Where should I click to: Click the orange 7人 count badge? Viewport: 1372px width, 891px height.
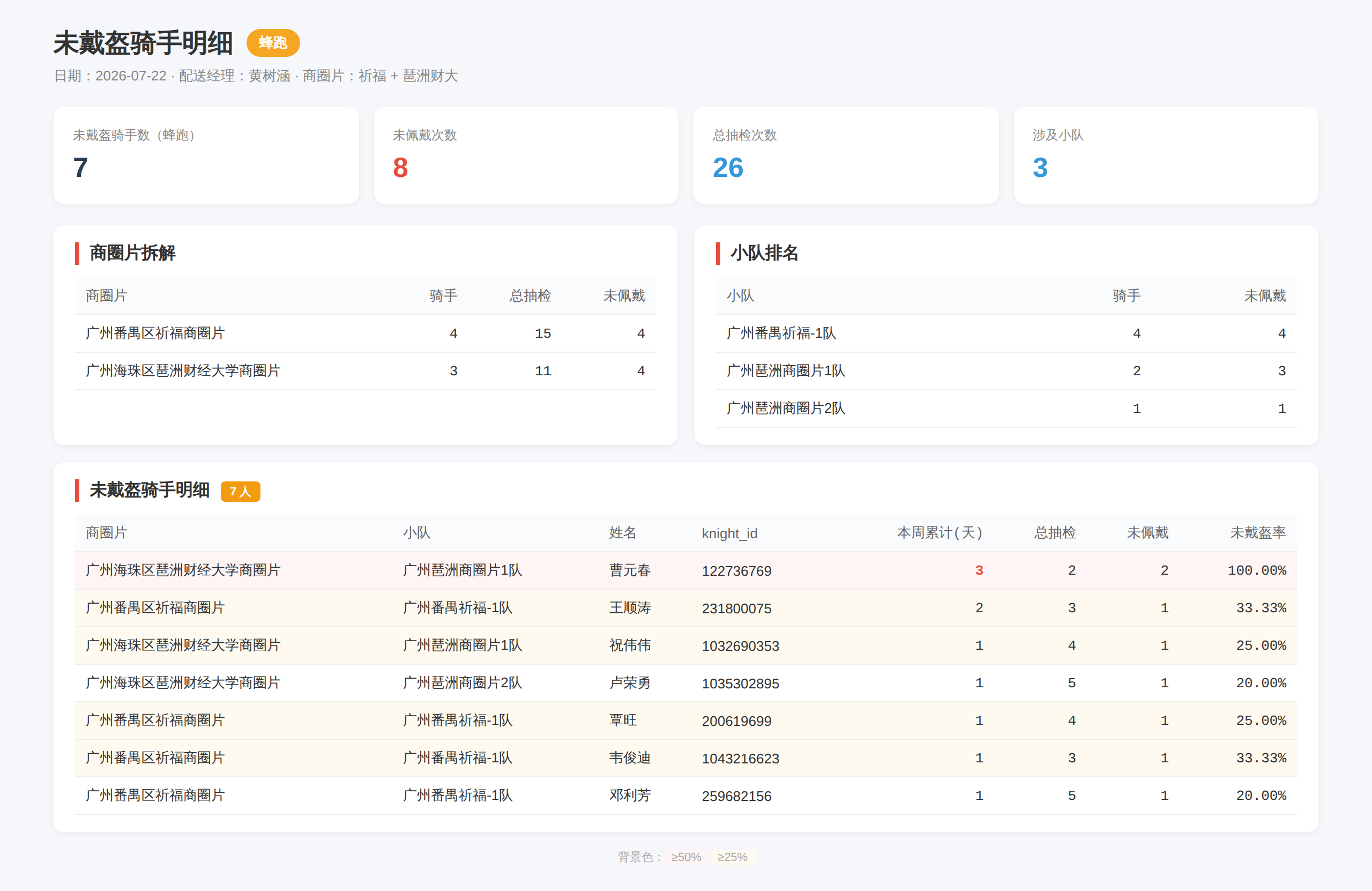pos(241,492)
